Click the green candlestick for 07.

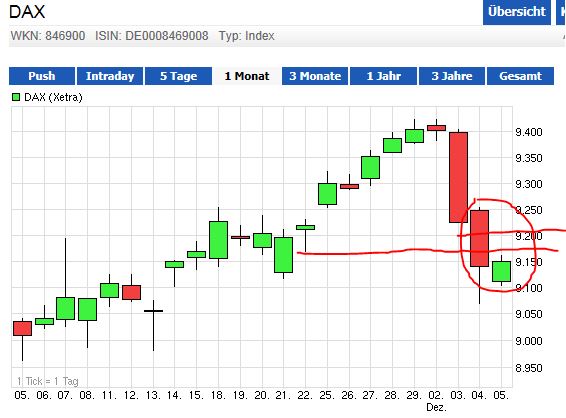[x=65, y=308]
